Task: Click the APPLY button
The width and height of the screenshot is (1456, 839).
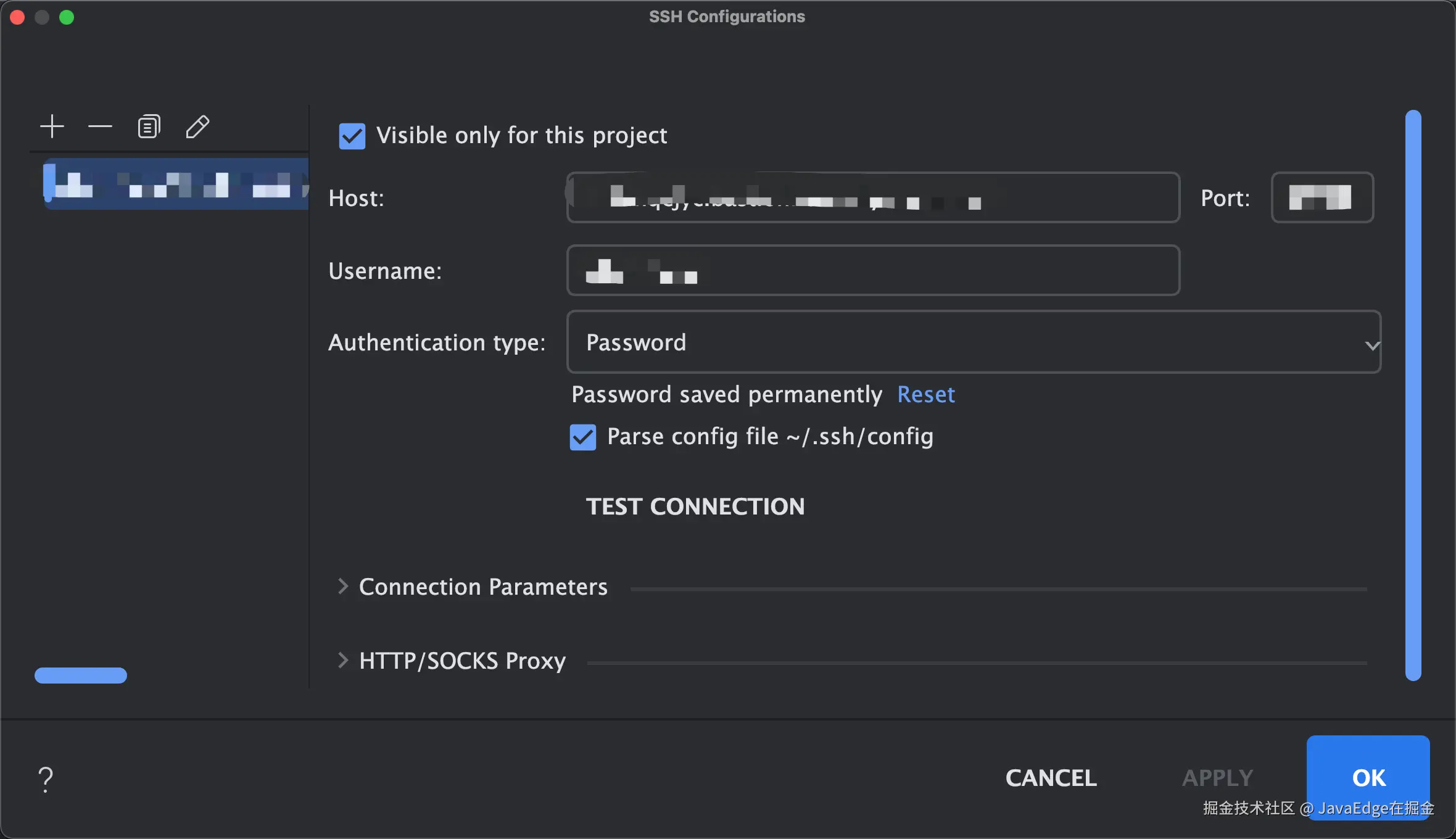Action: click(1217, 778)
